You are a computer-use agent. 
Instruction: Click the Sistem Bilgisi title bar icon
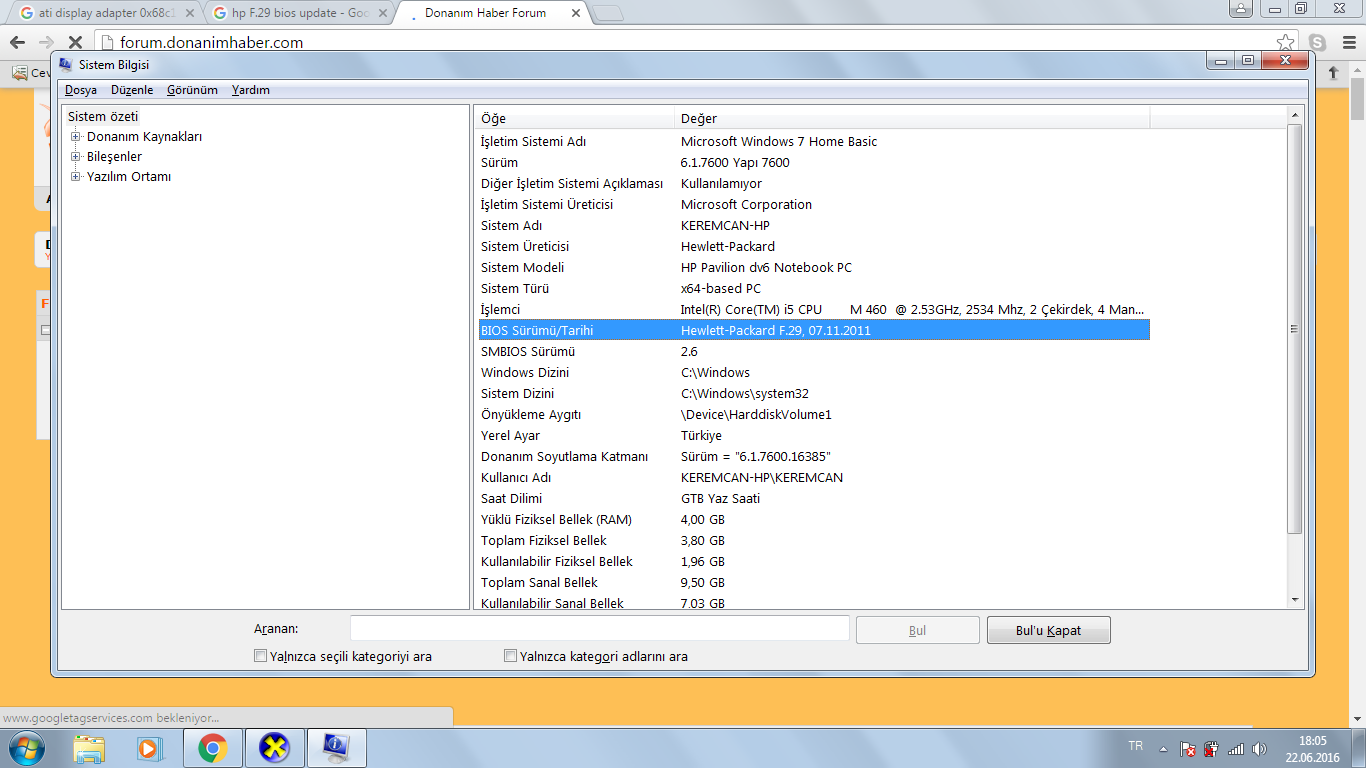[66, 65]
